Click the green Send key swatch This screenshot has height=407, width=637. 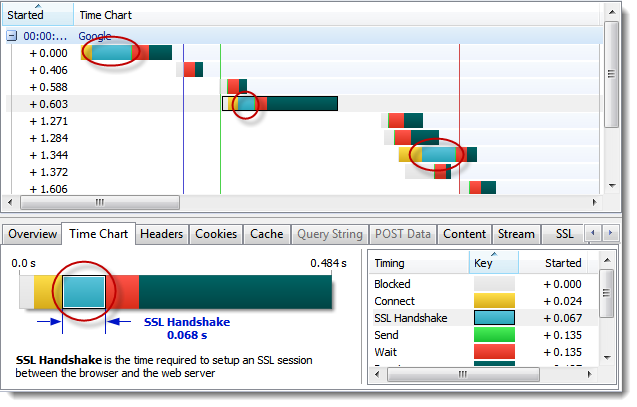pyautogui.click(x=494, y=335)
